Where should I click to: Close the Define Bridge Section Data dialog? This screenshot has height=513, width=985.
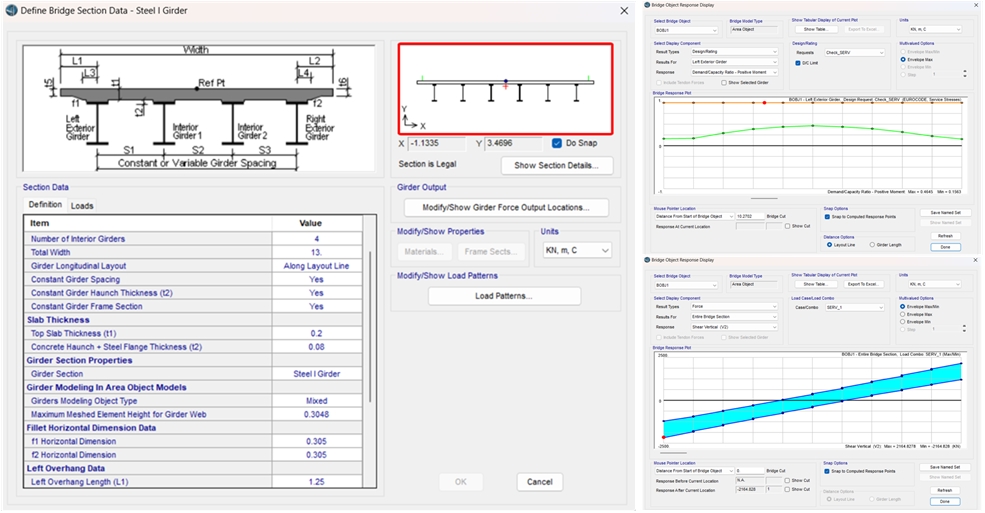[x=624, y=11]
